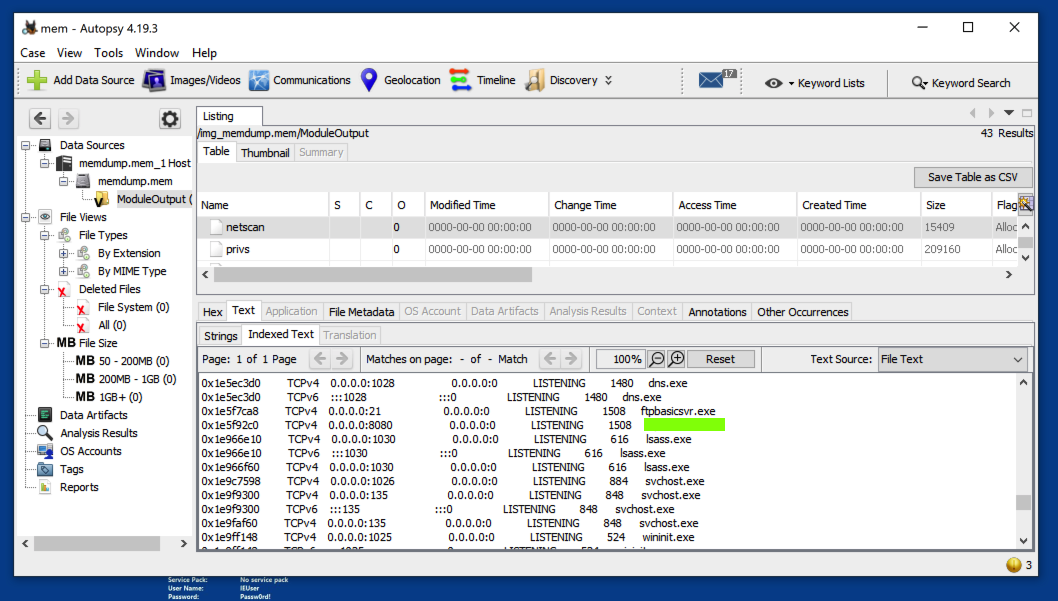This screenshot has height=601, width=1058.
Task: Open the Text Source combo box
Action: tap(951, 359)
